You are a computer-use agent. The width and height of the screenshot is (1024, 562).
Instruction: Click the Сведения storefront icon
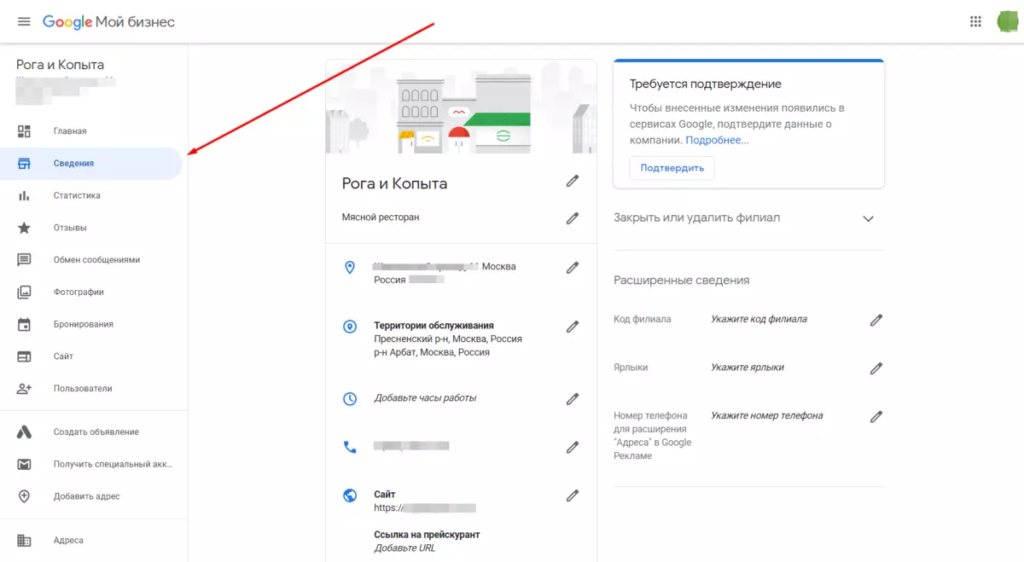(x=24, y=163)
